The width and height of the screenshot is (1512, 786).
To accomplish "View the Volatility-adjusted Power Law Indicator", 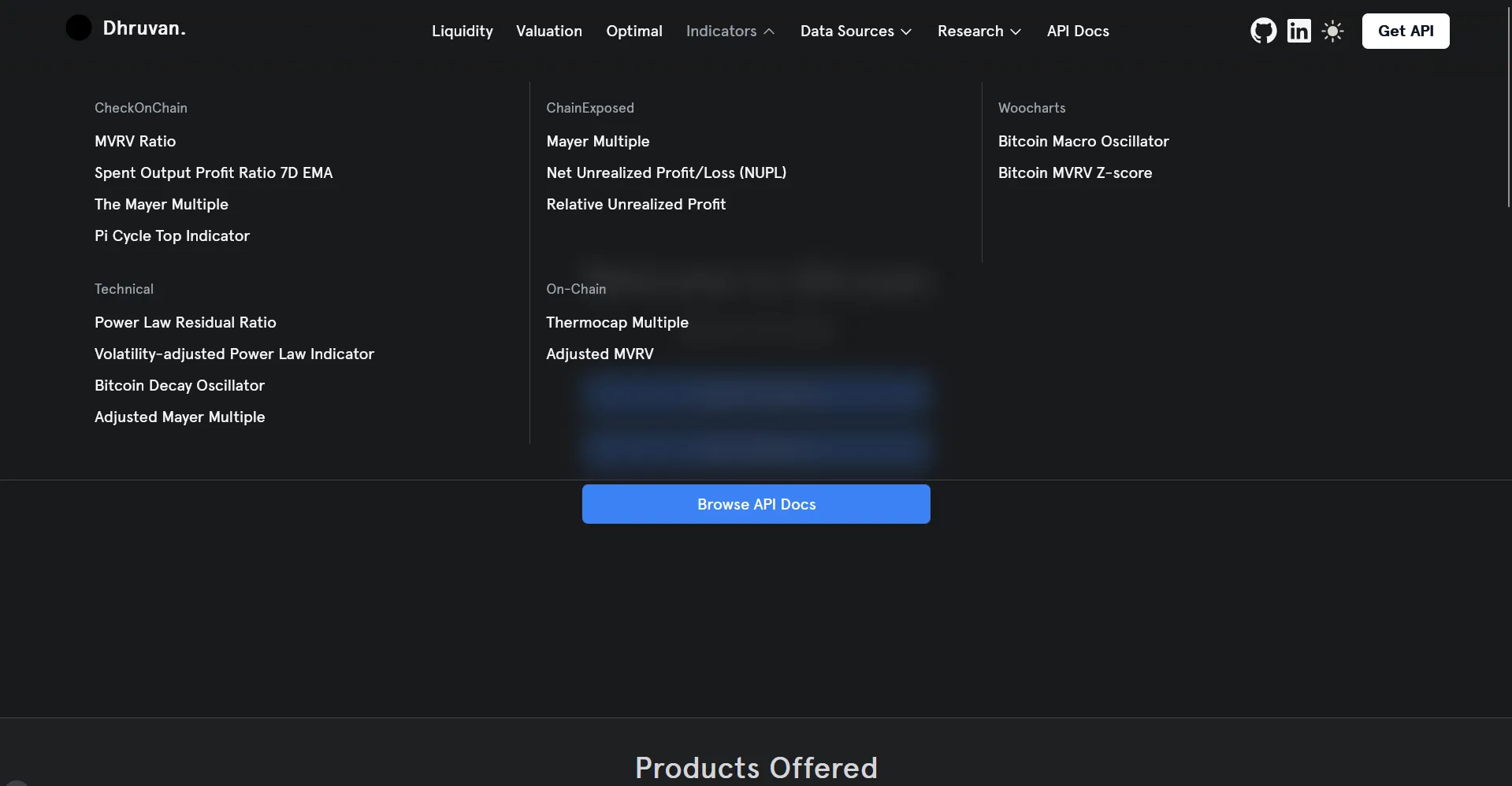I will click(x=234, y=354).
